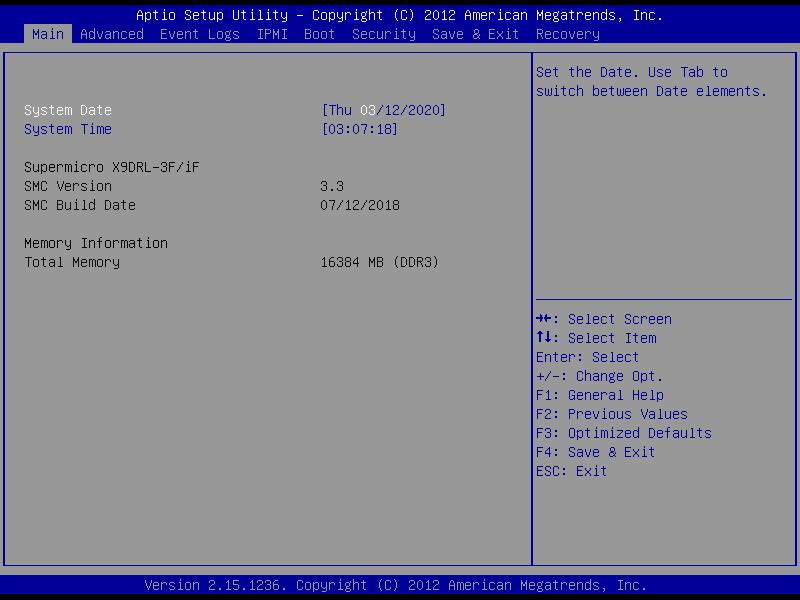Select the System Date label
This screenshot has height=600, width=800.
coord(68,110)
